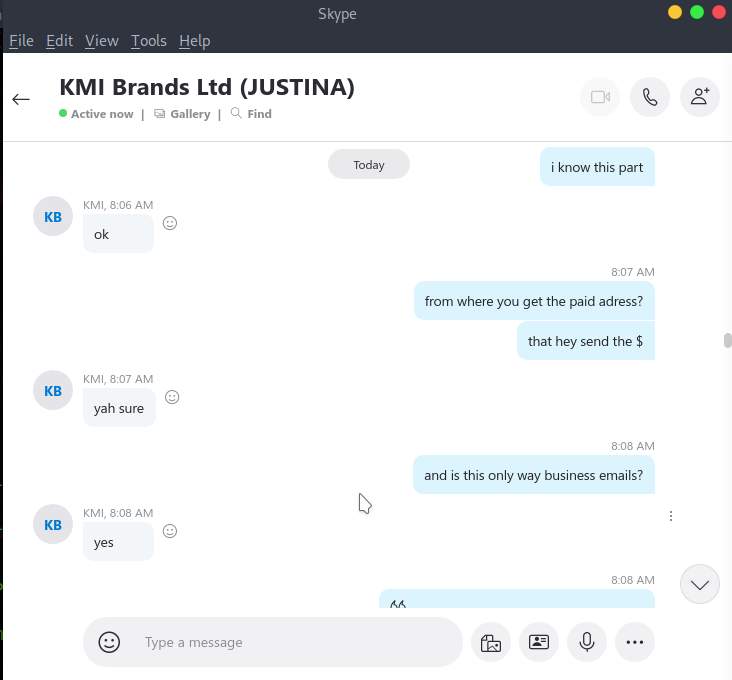
Task: Add reaction to the 'yes' message
Action: point(170,531)
